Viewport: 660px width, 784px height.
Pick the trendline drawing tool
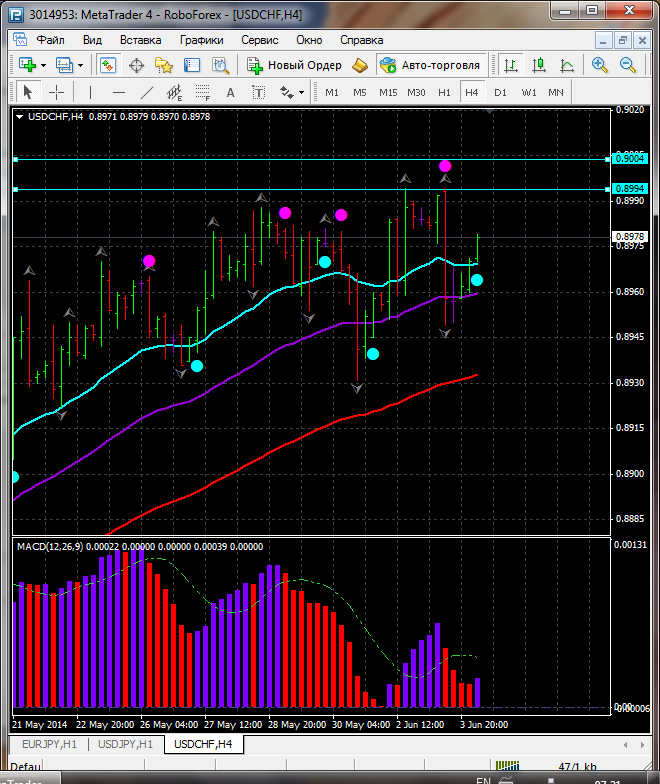point(147,92)
